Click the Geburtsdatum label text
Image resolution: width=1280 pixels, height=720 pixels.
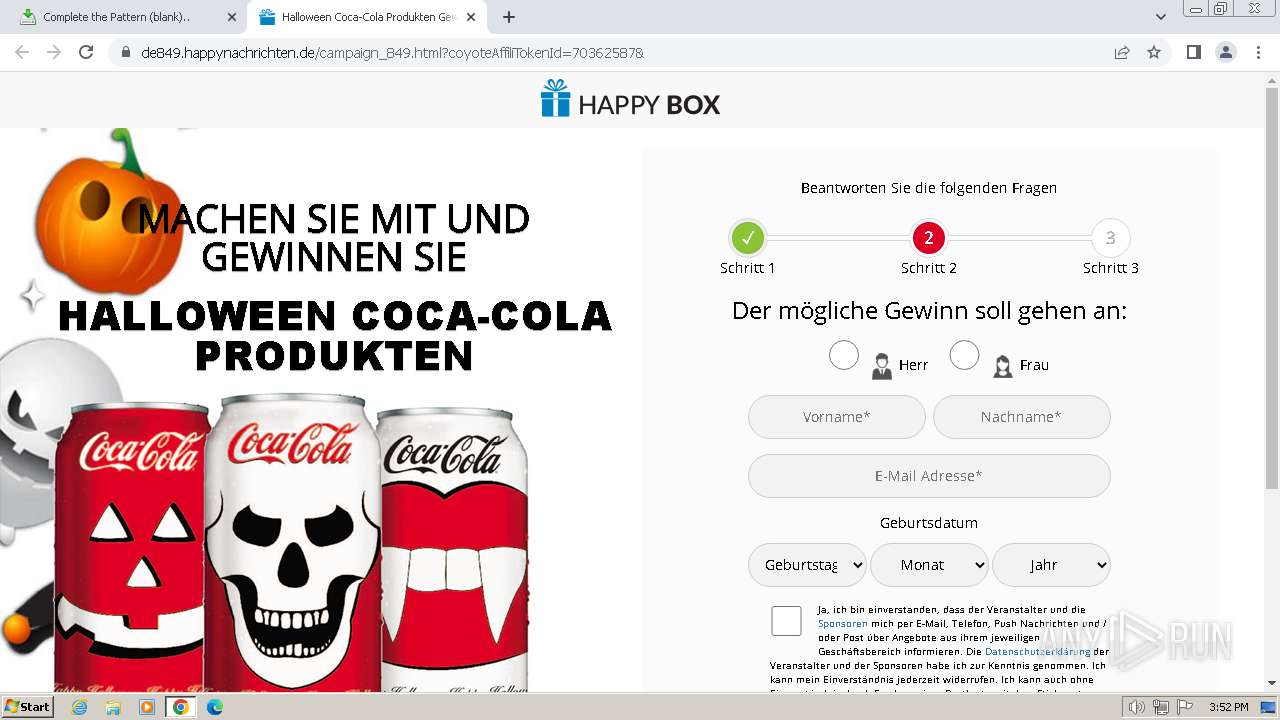pos(929,523)
